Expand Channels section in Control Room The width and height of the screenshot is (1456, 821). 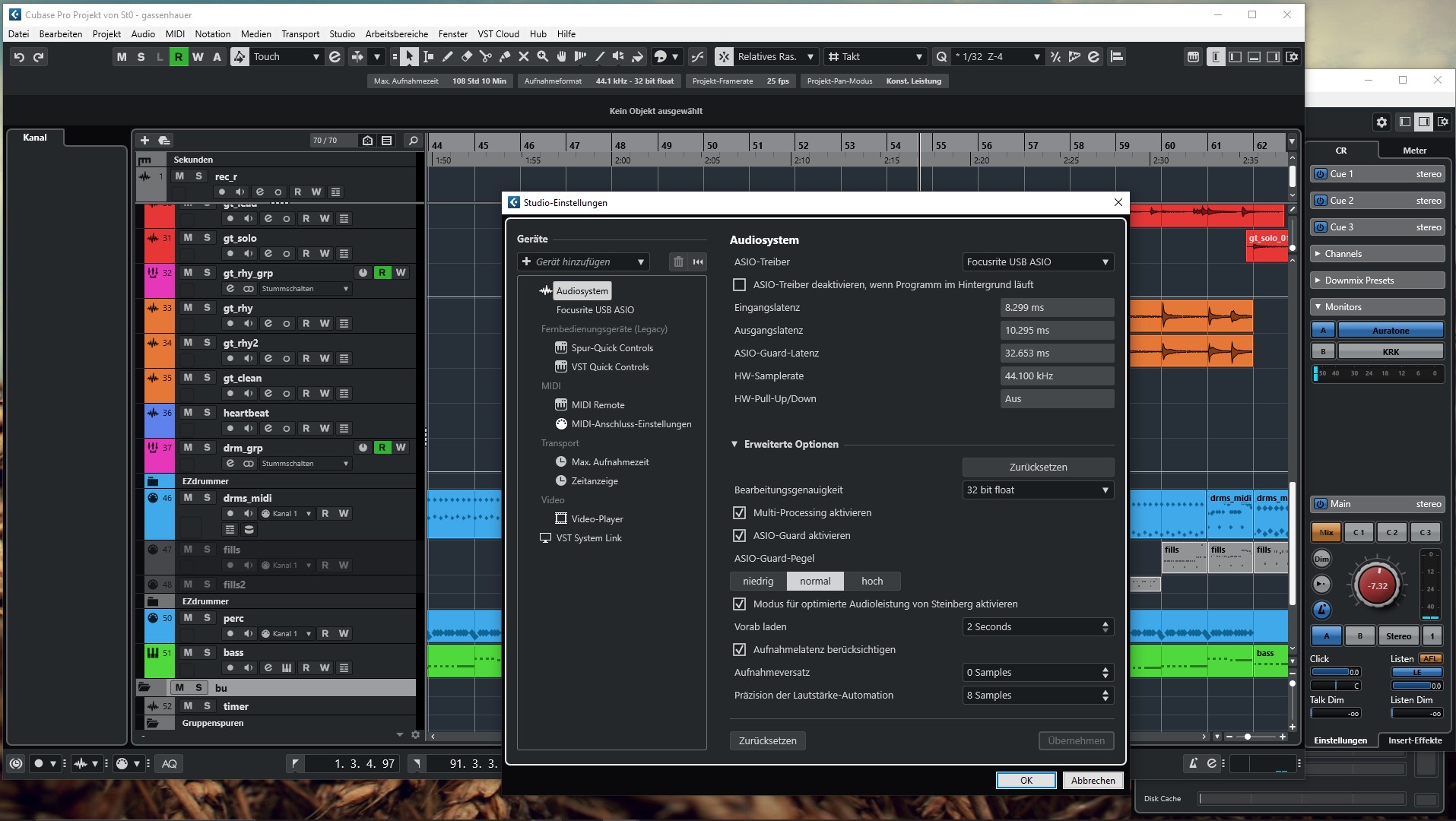click(1377, 254)
